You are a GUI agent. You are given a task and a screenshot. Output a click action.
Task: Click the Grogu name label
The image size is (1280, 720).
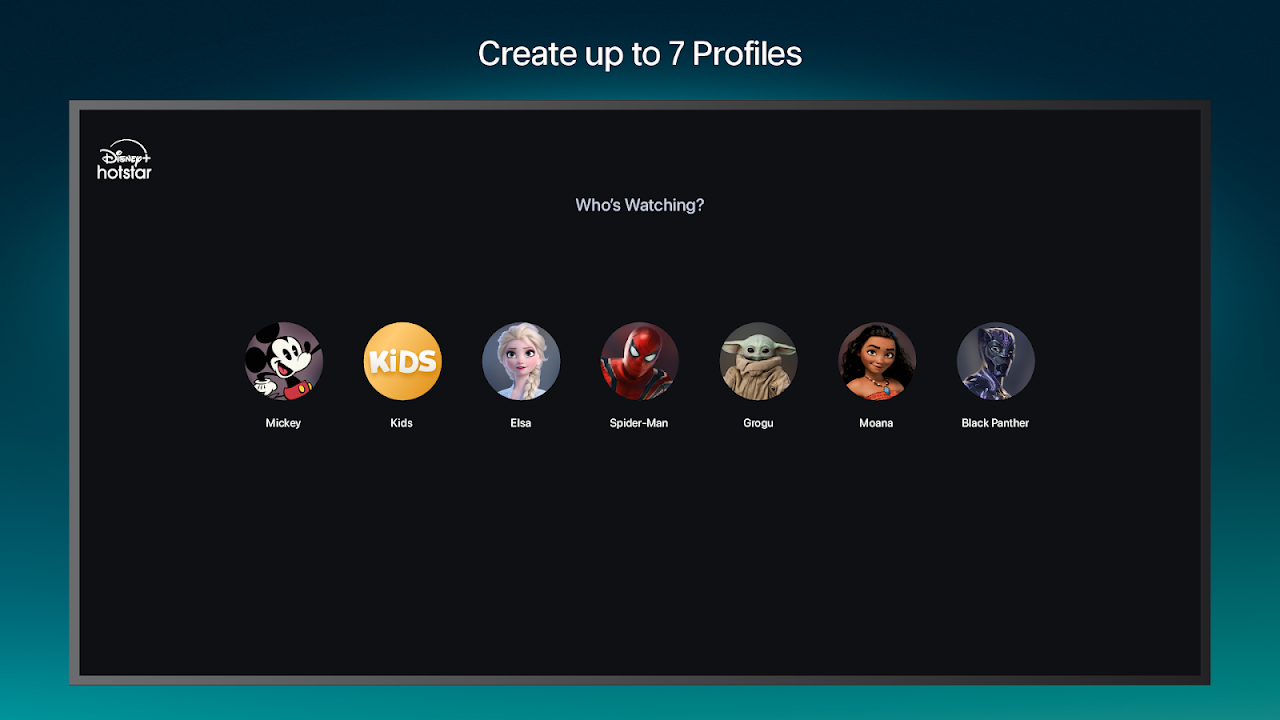point(758,423)
